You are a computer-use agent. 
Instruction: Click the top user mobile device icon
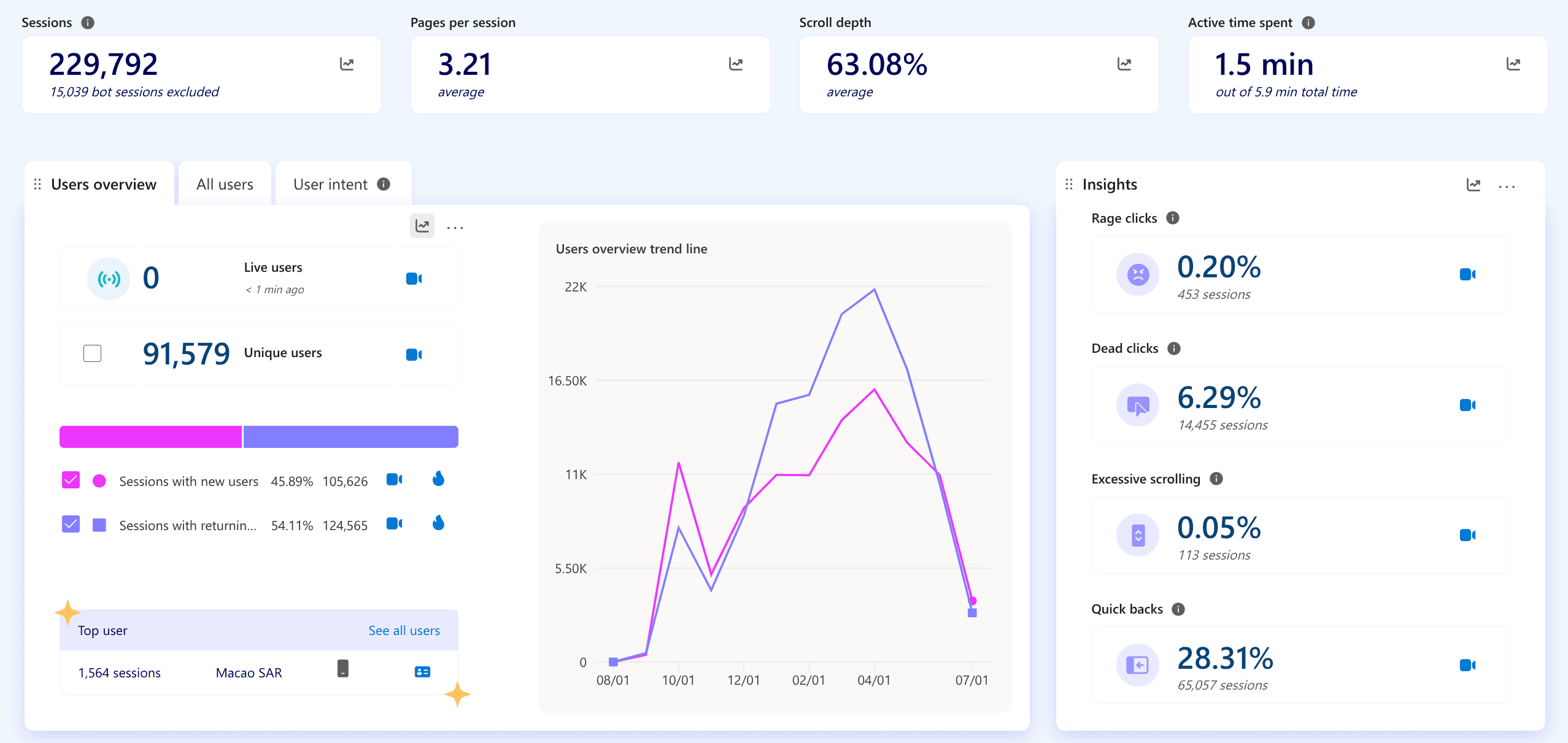[343, 668]
